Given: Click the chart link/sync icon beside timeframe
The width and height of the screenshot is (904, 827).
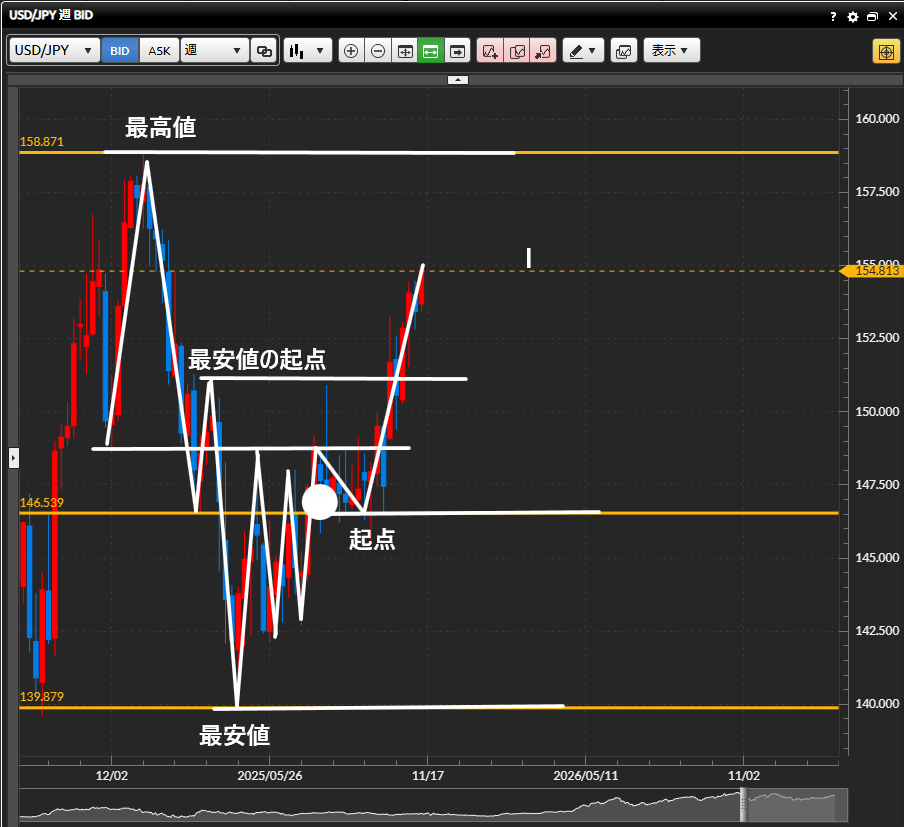Looking at the screenshot, I should 264,51.
